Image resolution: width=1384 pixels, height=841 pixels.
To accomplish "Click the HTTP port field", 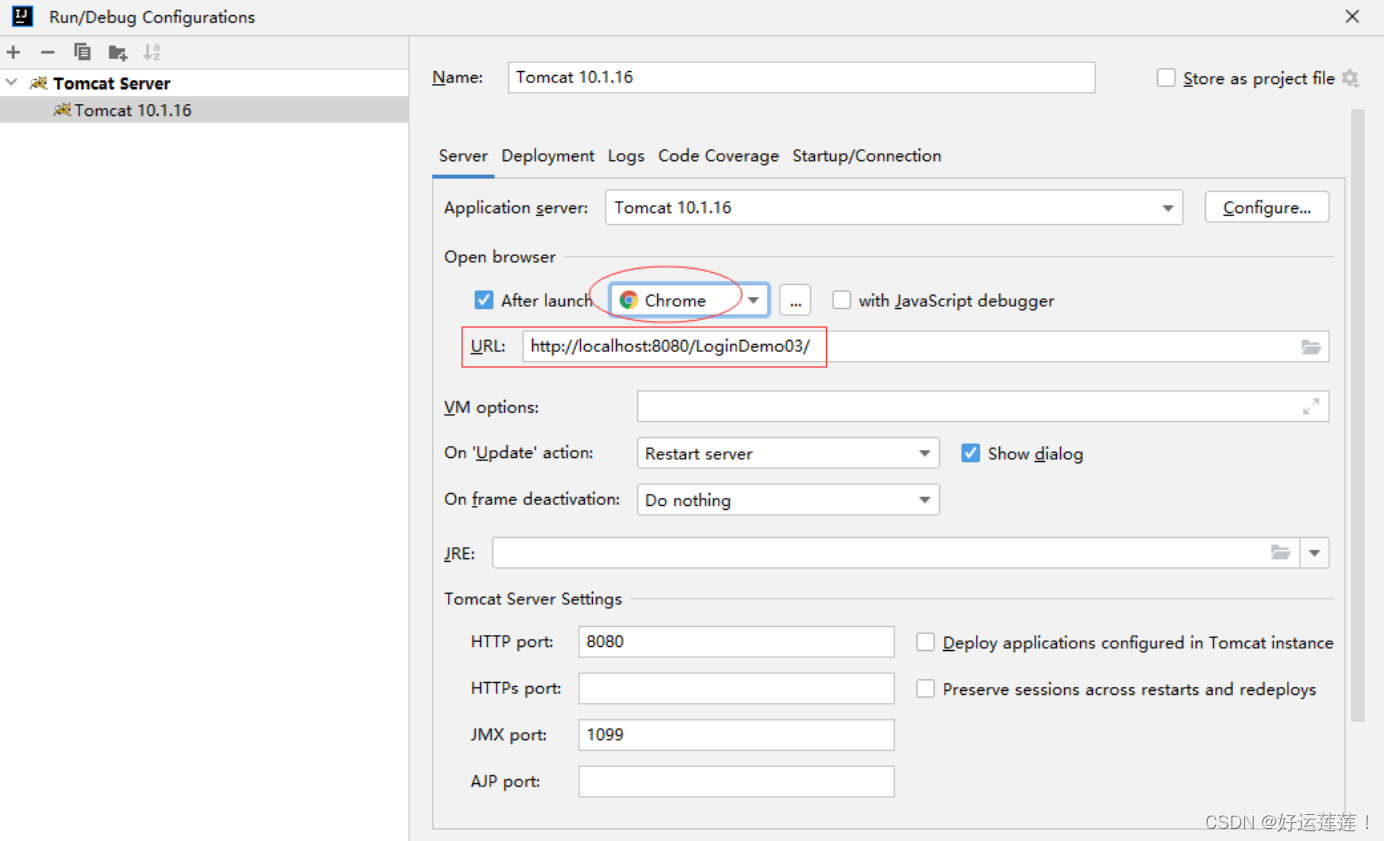I will coord(736,642).
